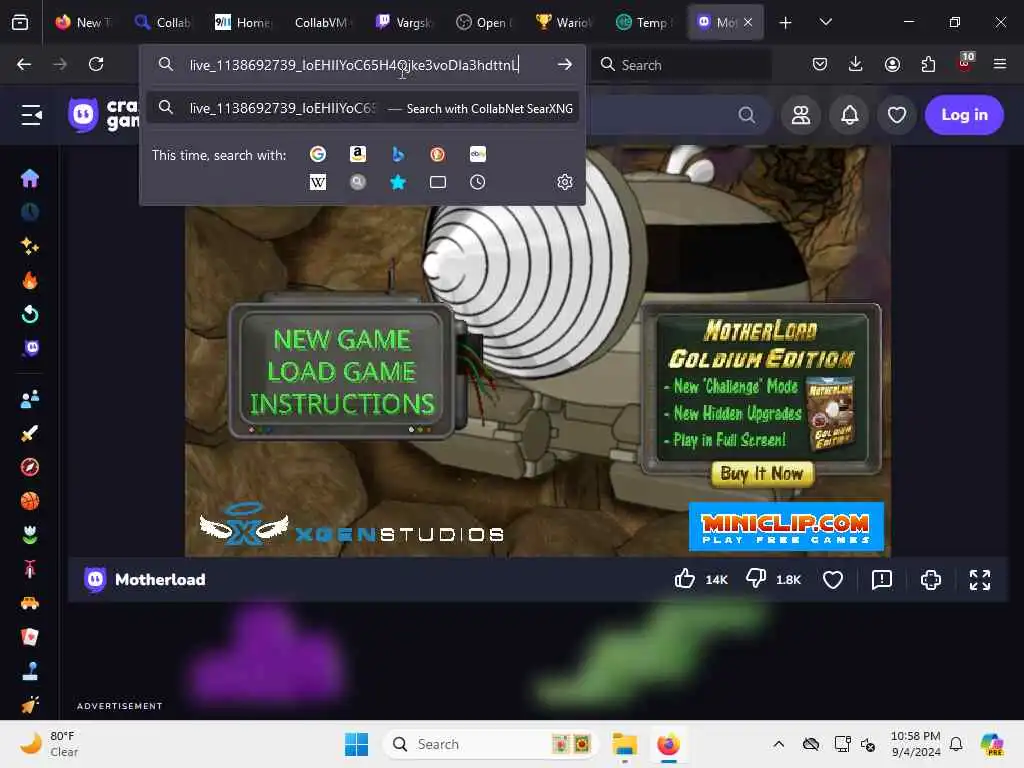
Task: Open the Firefox account menu
Action: [x=892, y=64]
